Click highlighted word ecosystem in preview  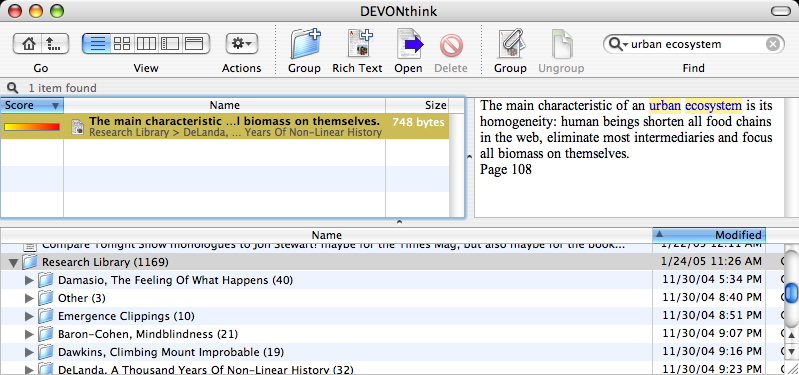coord(713,106)
